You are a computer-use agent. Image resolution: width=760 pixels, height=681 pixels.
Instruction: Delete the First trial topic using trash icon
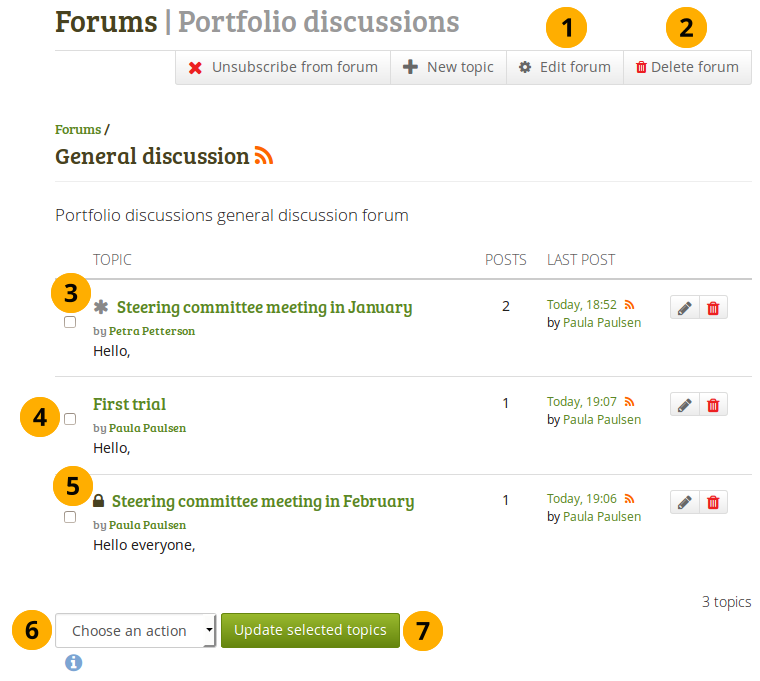(713, 405)
